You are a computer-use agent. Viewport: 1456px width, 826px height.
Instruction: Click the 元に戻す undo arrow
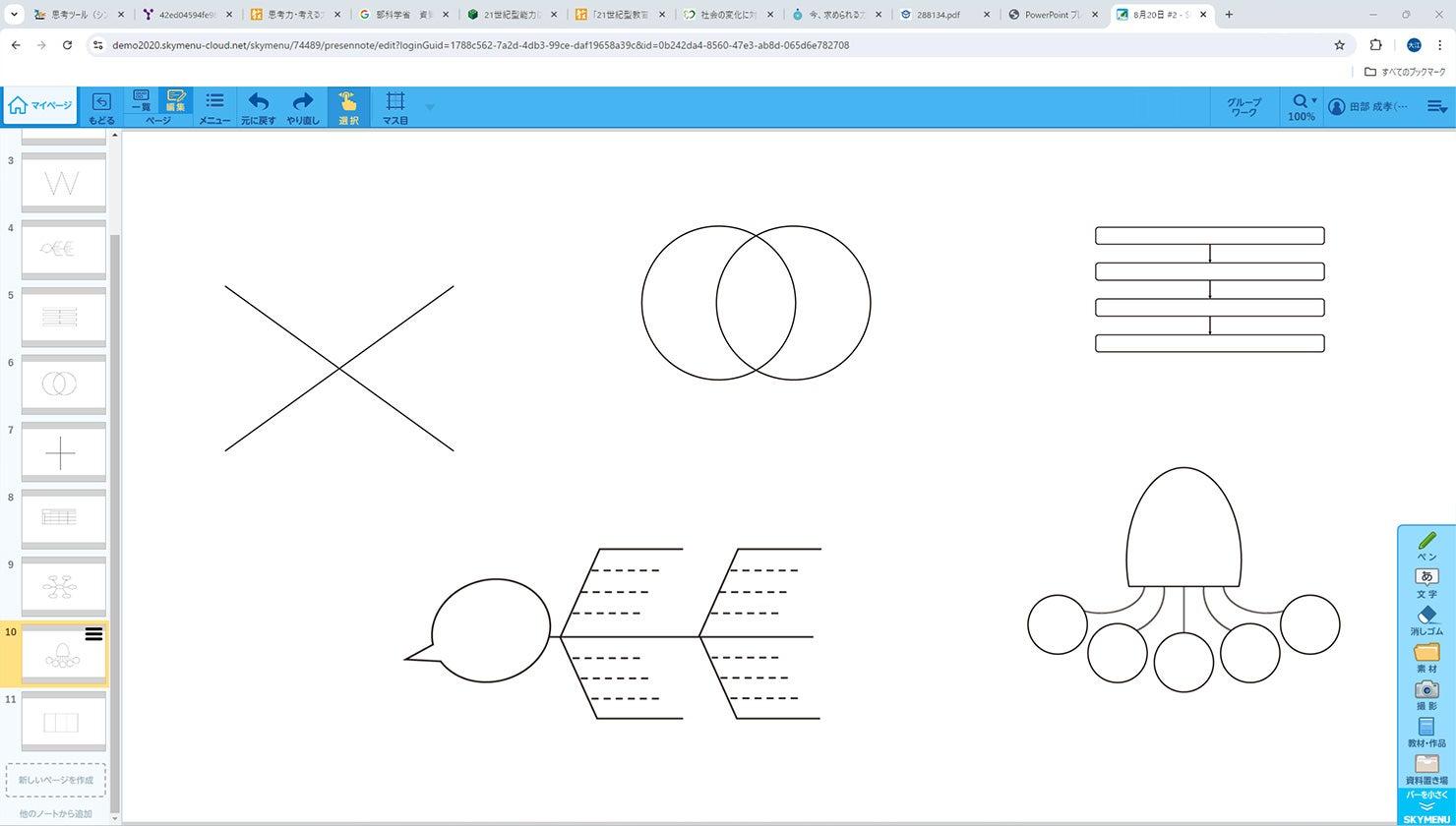coord(258,106)
